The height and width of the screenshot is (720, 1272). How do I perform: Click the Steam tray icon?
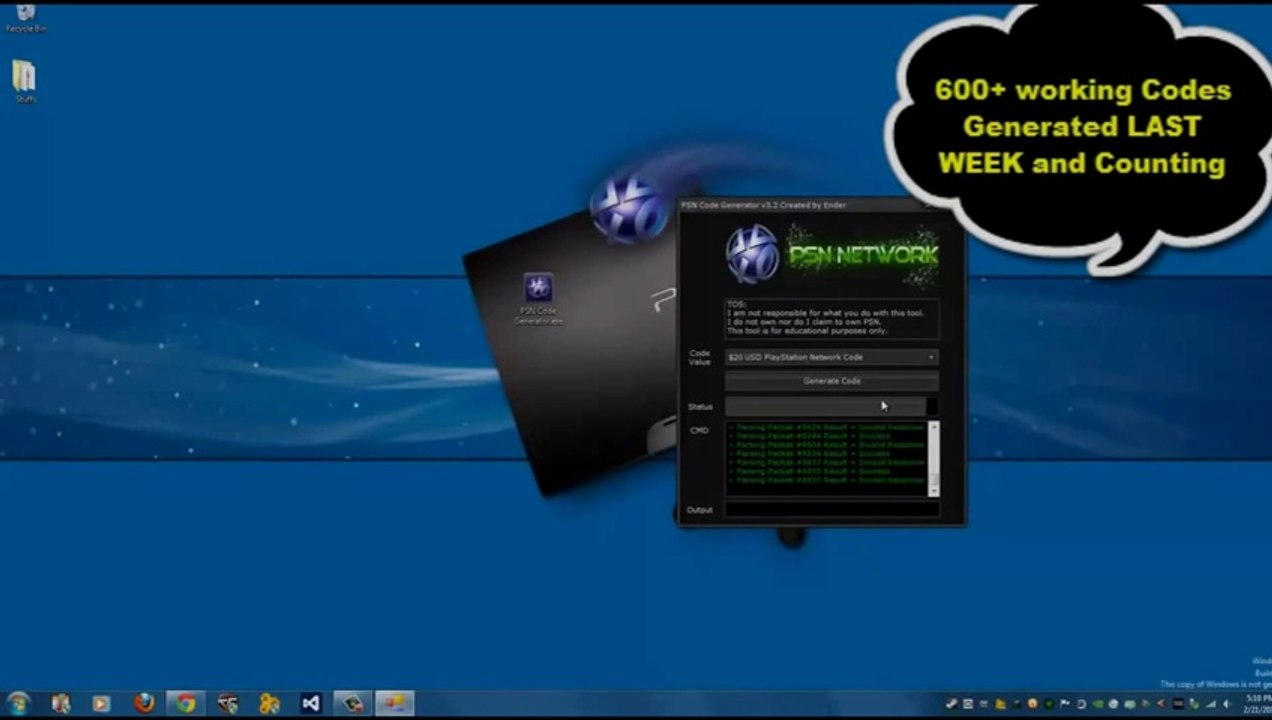[951, 704]
